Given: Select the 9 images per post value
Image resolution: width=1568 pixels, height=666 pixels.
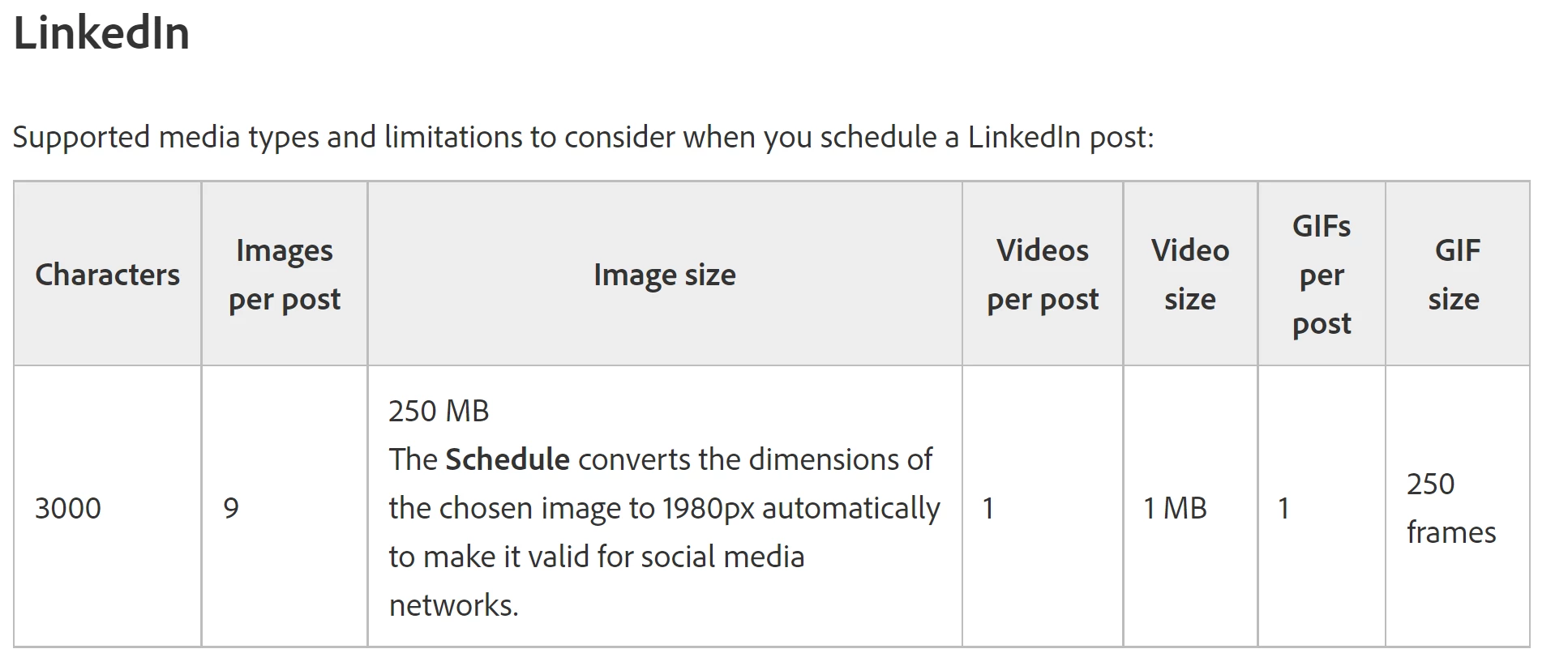Looking at the screenshot, I should click(231, 508).
